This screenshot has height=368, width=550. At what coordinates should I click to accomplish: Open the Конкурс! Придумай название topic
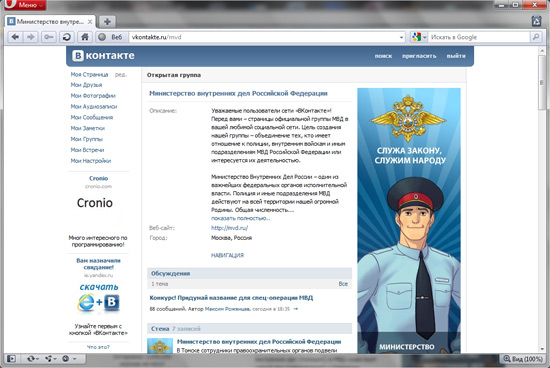click(231, 298)
